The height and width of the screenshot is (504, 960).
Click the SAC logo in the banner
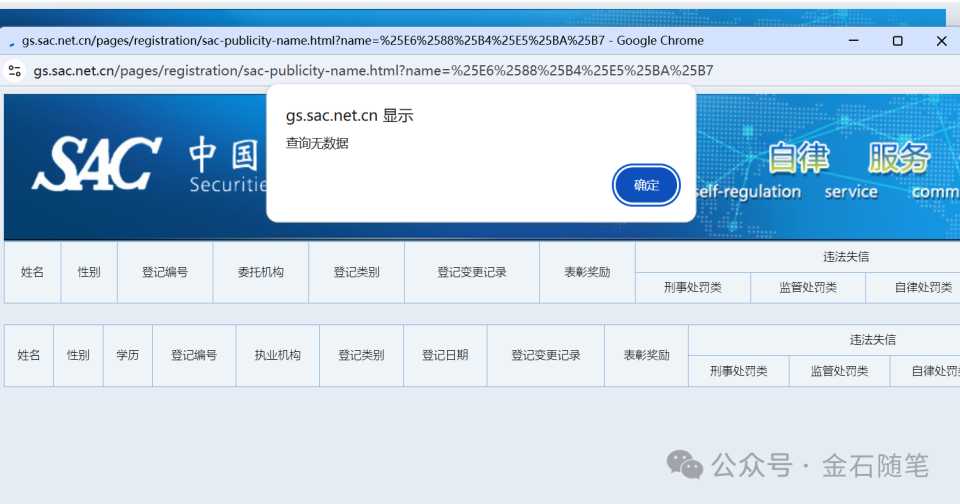(x=97, y=164)
